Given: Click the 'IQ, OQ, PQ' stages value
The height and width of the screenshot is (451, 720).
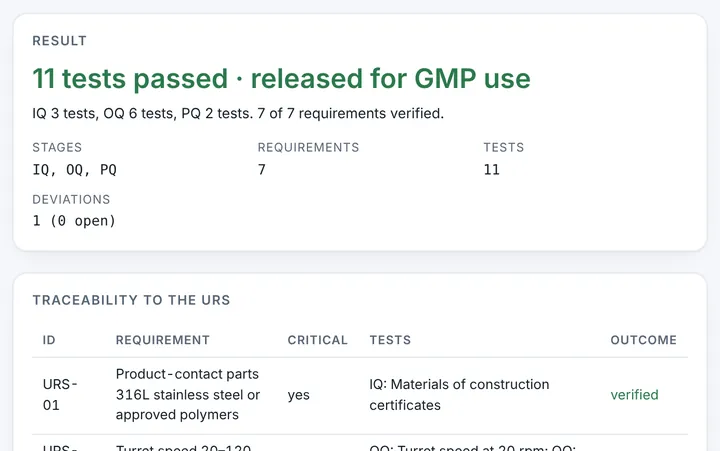Looking at the screenshot, I should tap(74, 170).
